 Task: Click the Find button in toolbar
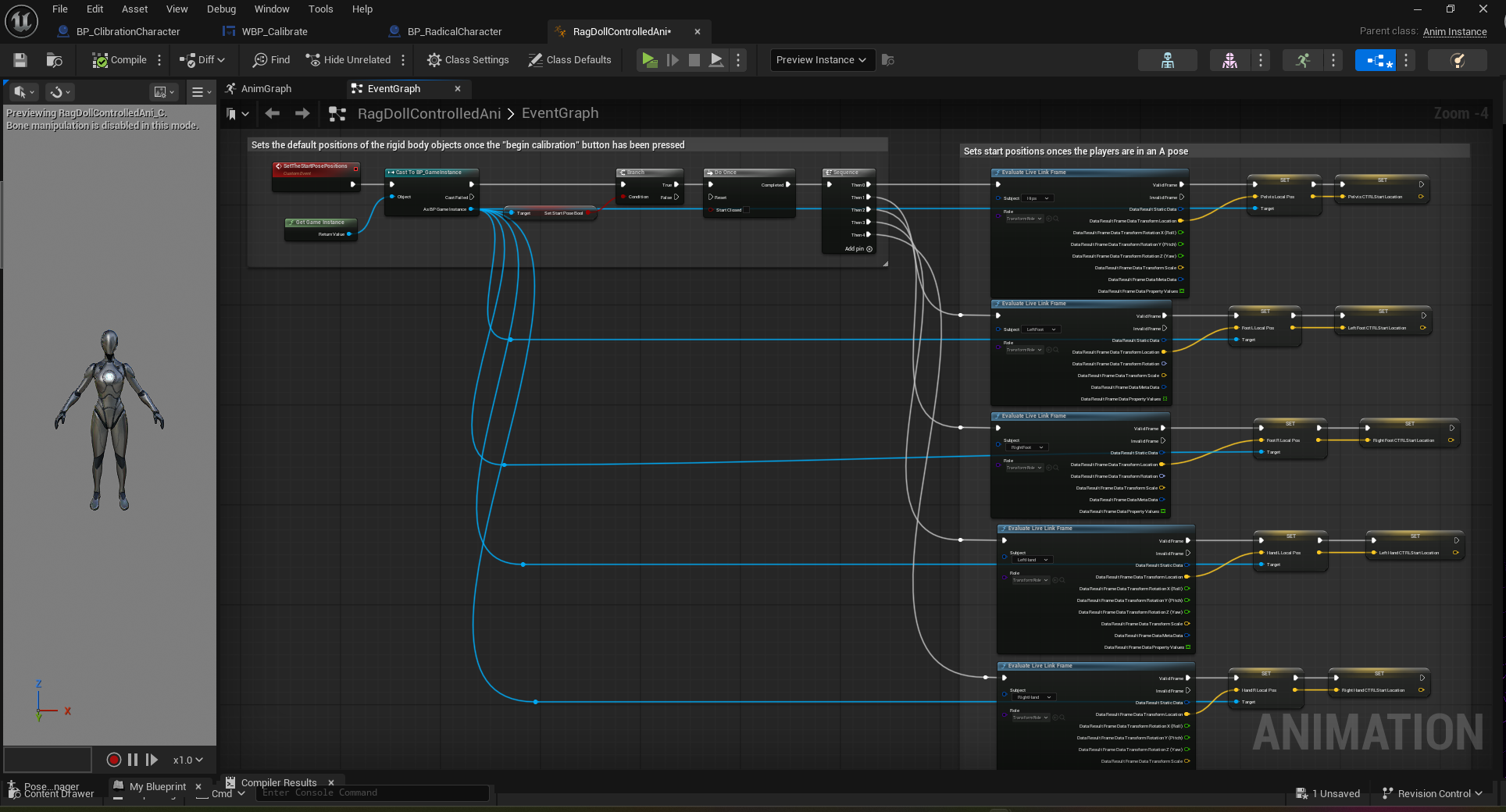(x=271, y=60)
